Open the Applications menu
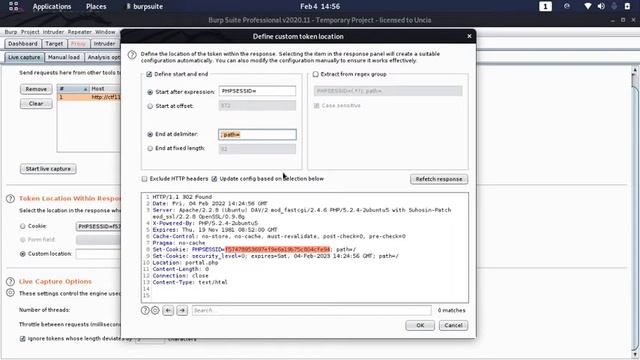Viewport: 640px width, 360px height. click(52, 7)
